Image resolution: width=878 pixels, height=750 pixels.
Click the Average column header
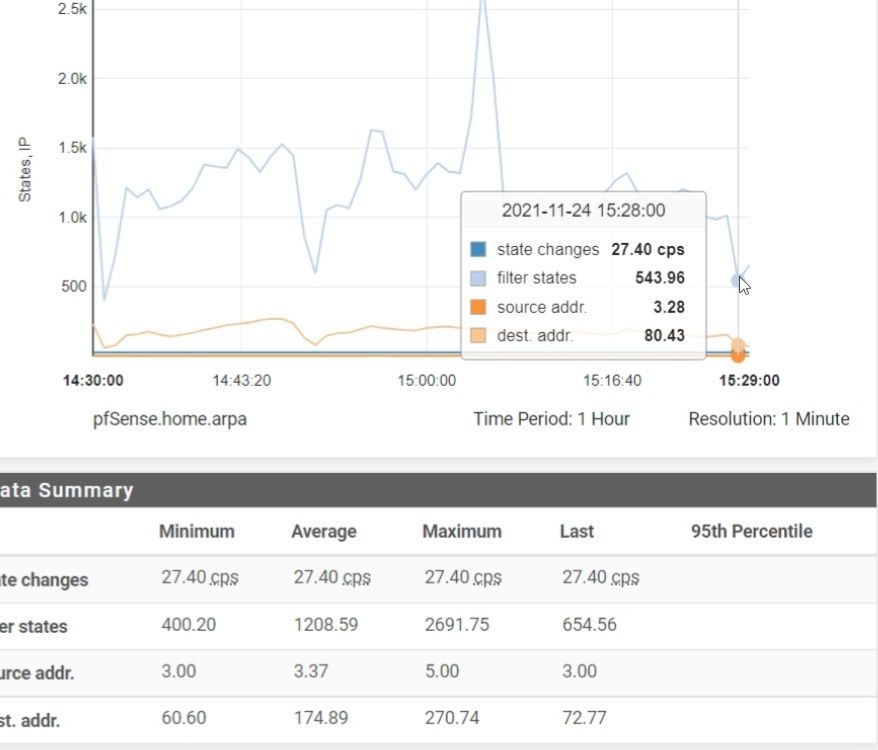pyautogui.click(x=324, y=531)
